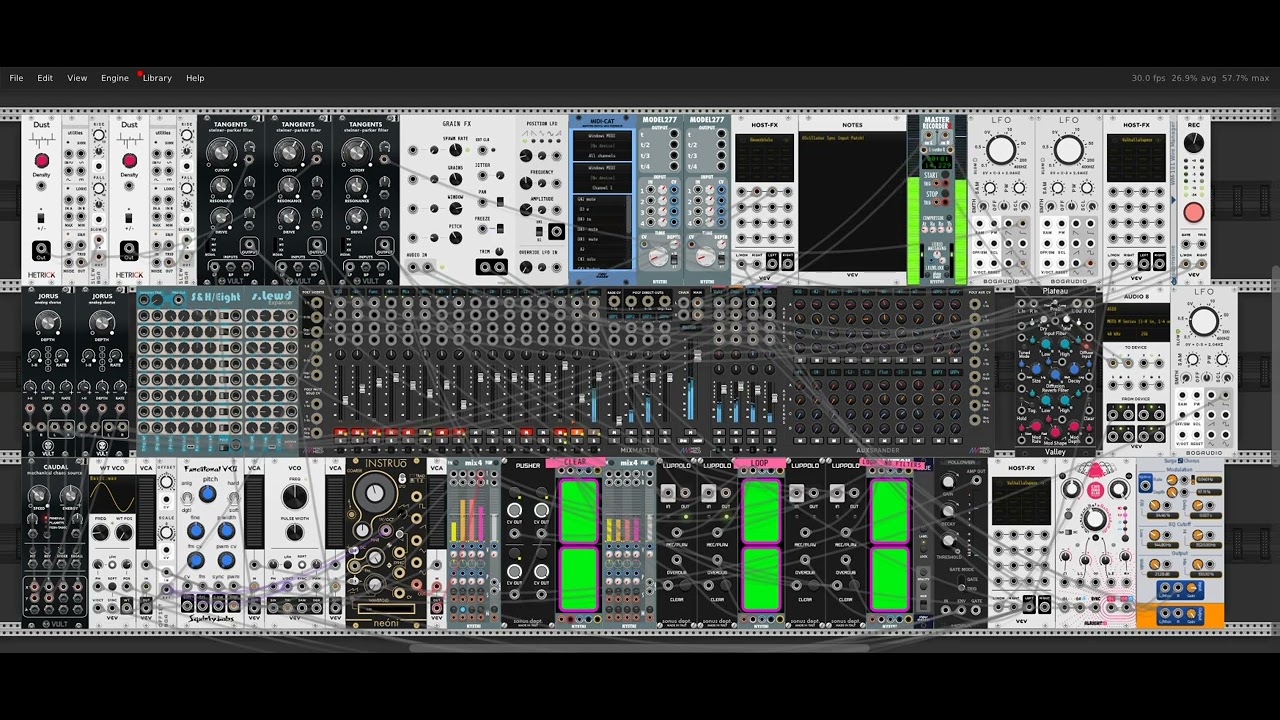Open ValhallaSuper display on top-row Host-FX
1280x720 pixels.
tap(1136, 158)
